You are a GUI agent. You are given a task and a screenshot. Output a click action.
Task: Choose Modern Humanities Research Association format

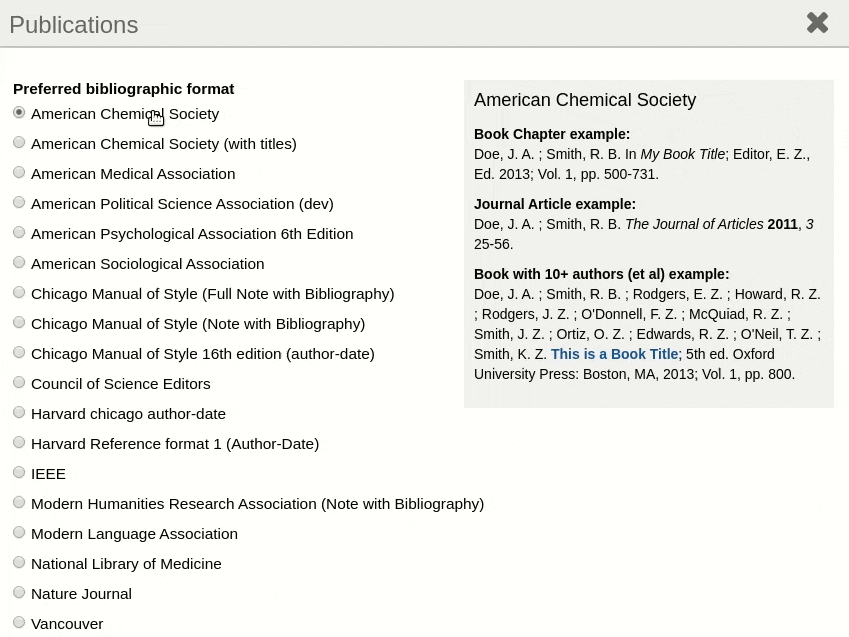pyautogui.click(x=19, y=503)
